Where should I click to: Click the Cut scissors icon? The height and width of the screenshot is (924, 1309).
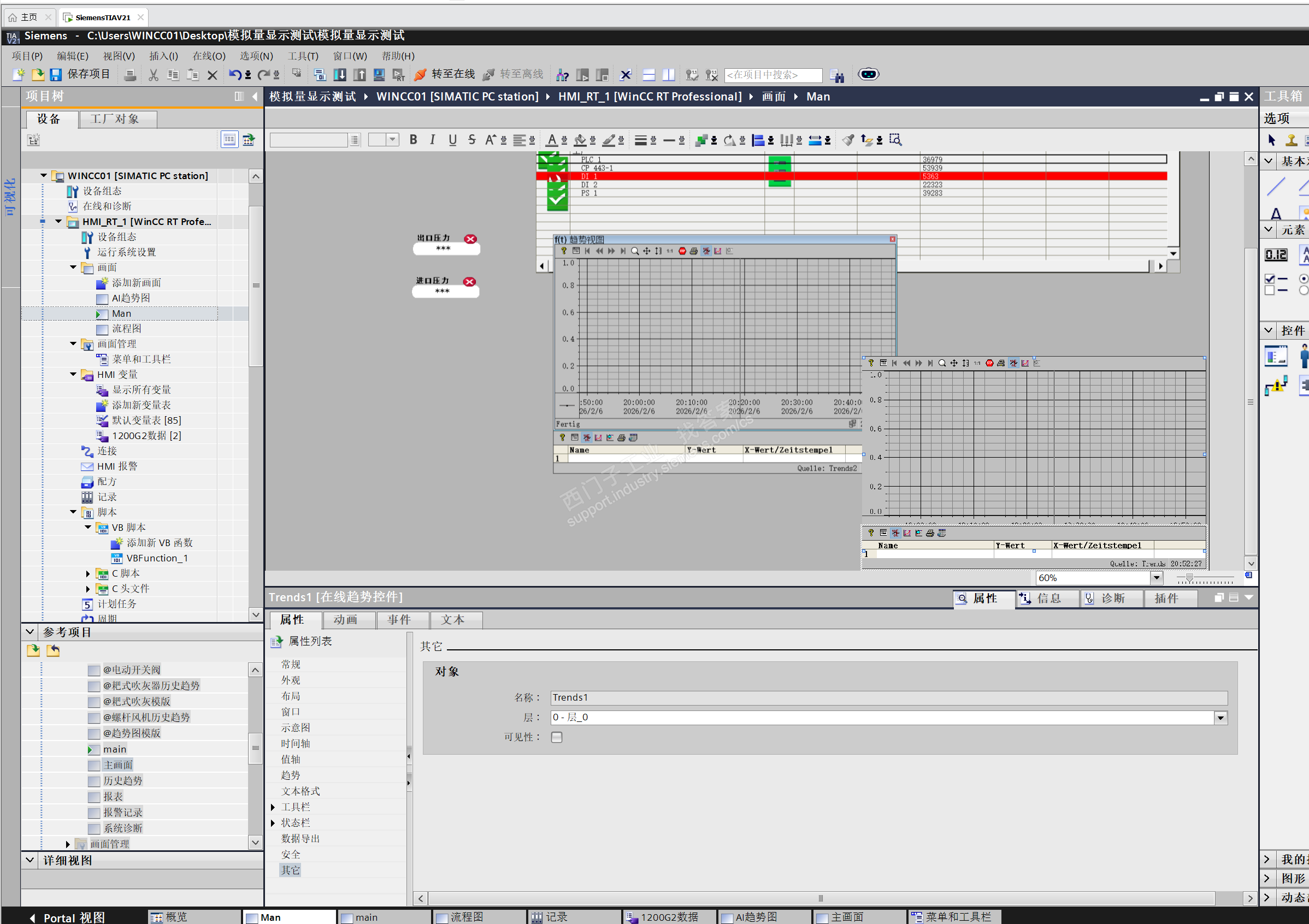tap(154, 75)
